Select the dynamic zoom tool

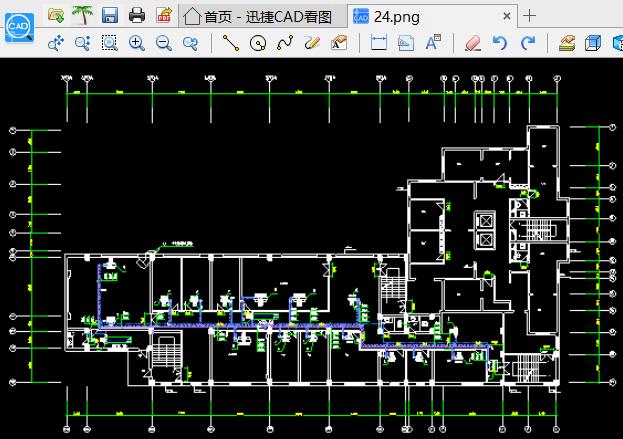(83, 43)
